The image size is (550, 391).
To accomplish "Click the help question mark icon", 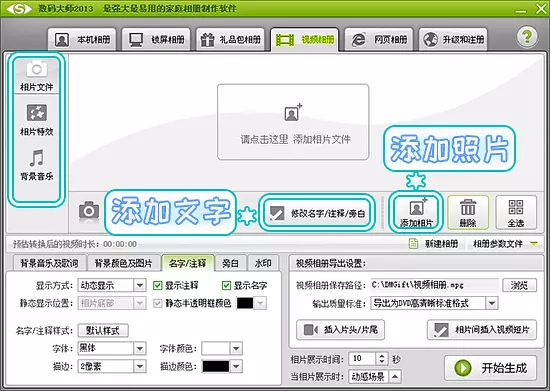I will click(x=526, y=36).
